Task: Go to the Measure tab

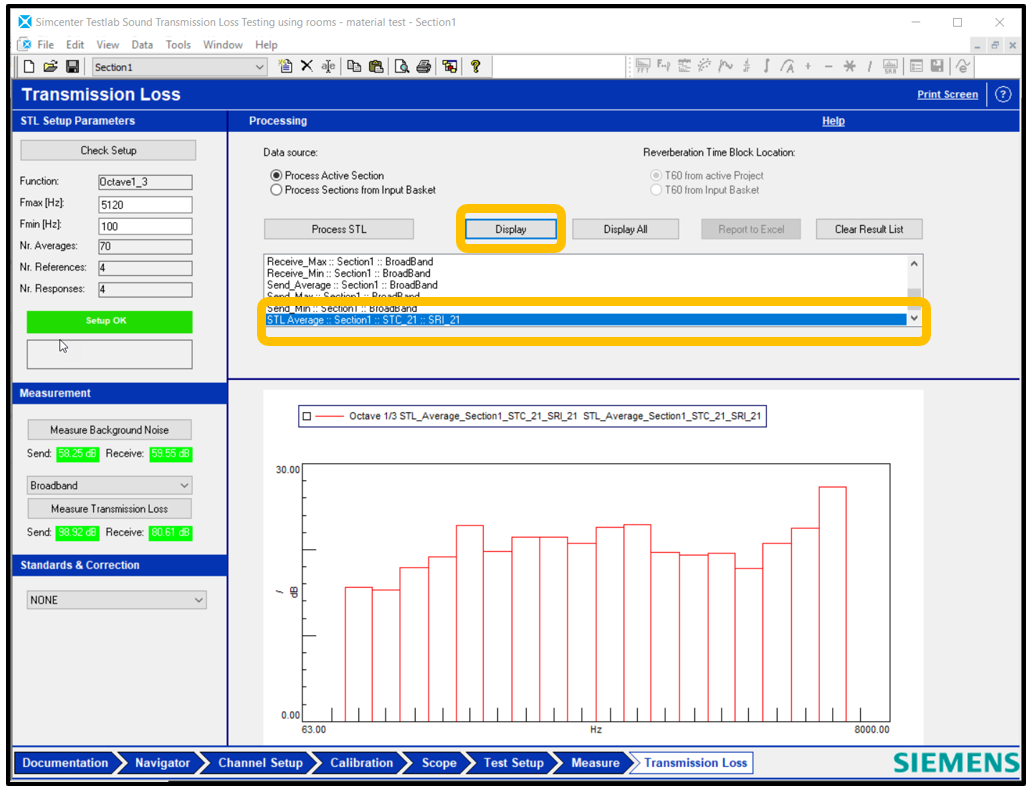Action: (x=595, y=763)
